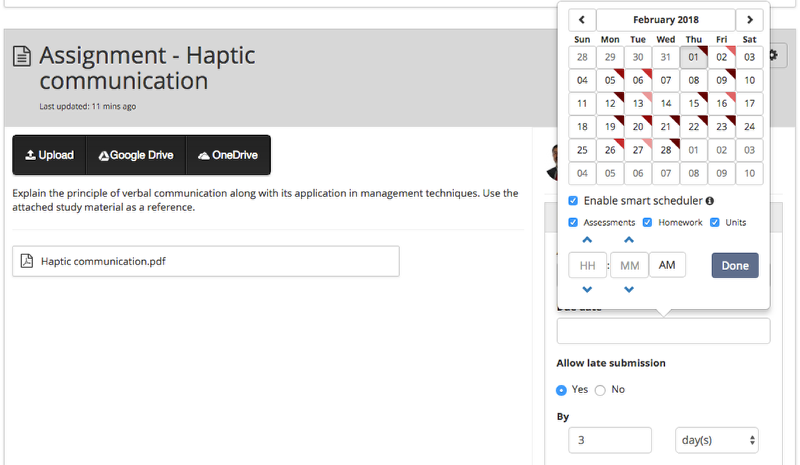Screen dimensions: 800x465
Task: Uncheck the Units checkbox
Action: pos(715,222)
